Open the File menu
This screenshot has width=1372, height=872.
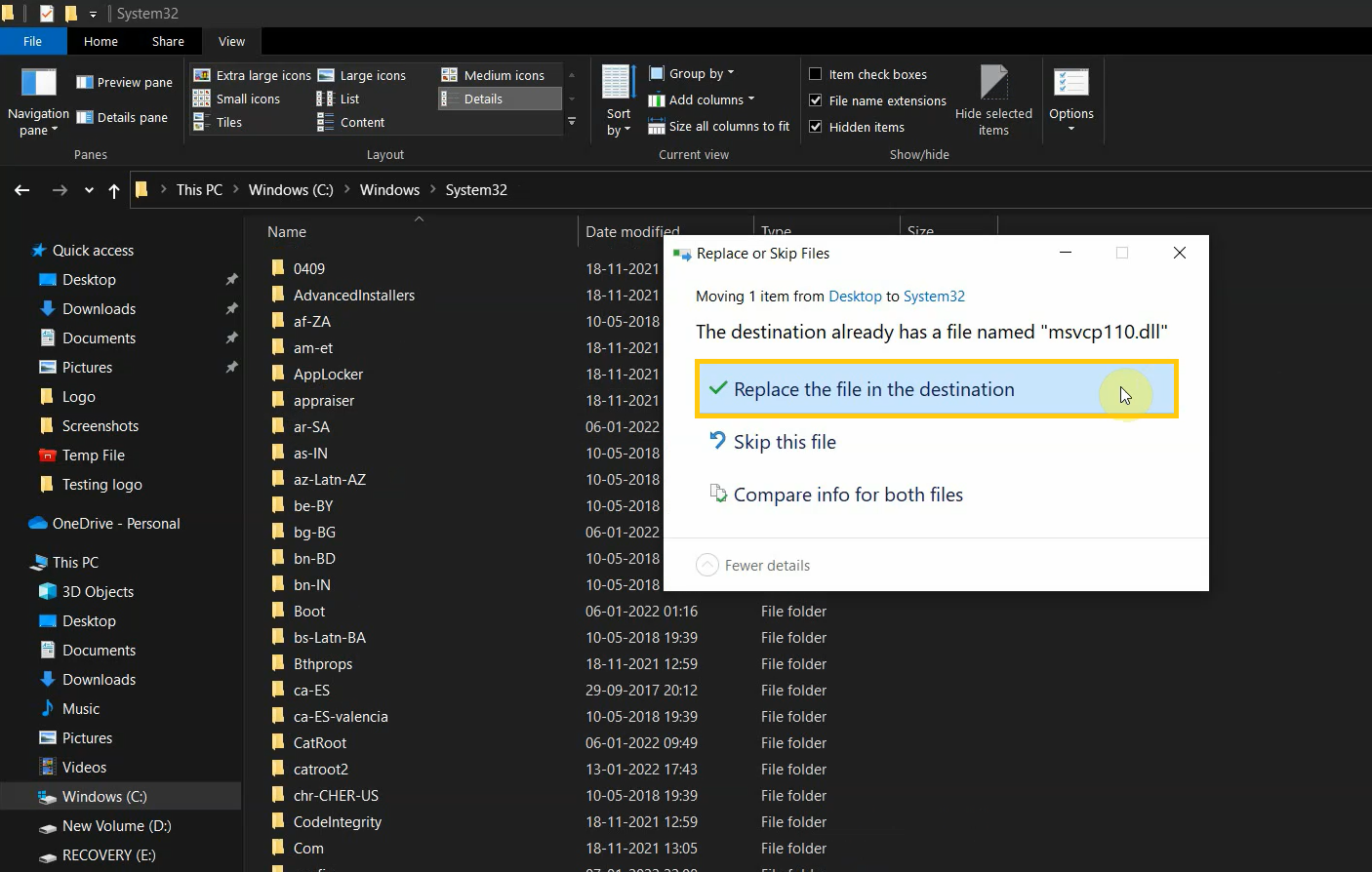[x=32, y=41]
